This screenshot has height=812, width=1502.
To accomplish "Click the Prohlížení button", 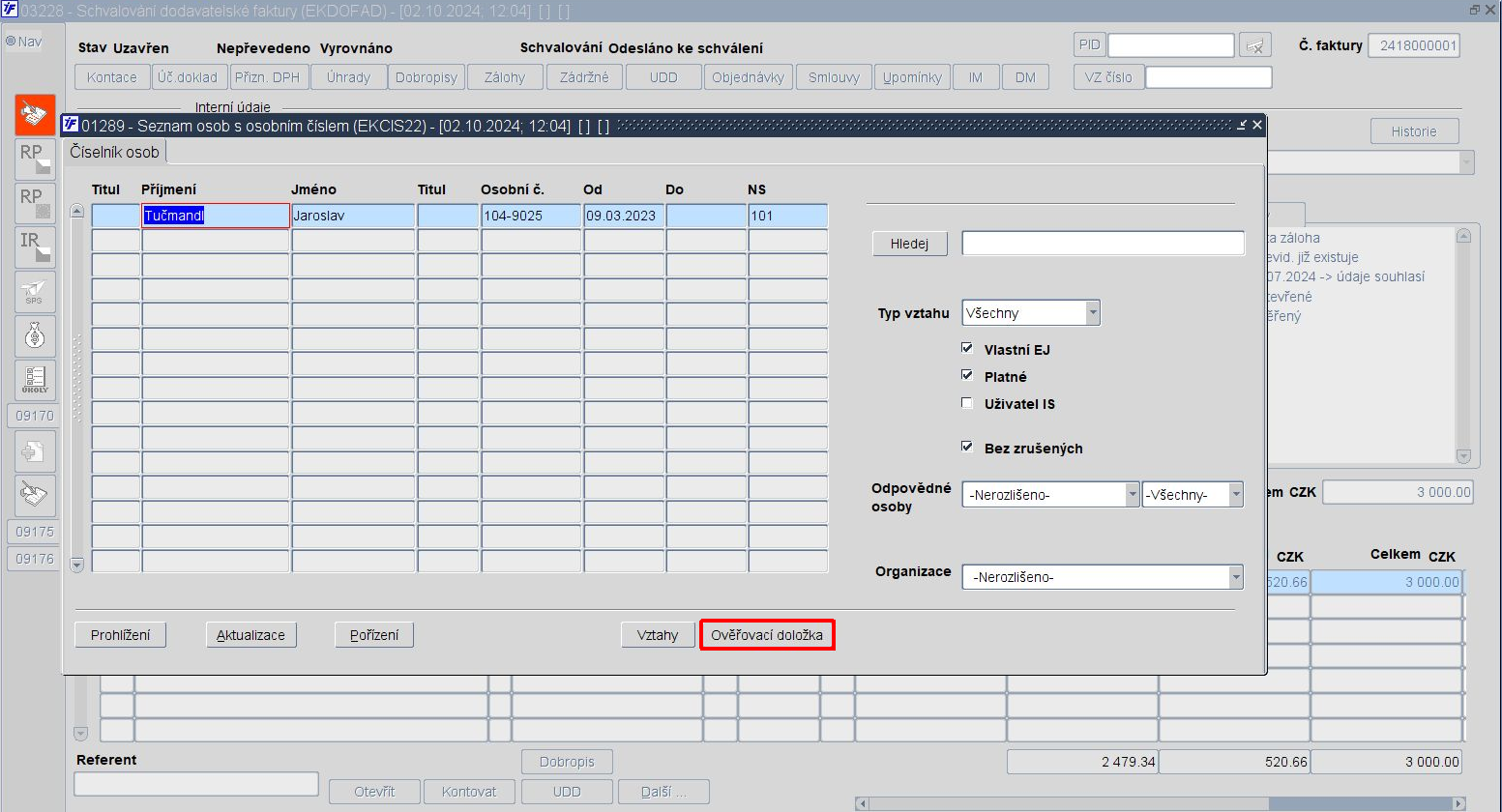I will (x=121, y=635).
